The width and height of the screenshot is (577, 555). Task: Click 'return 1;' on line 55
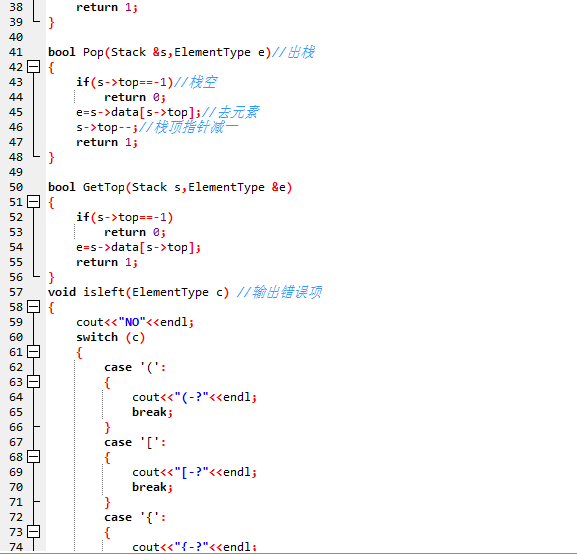click(x=107, y=262)
